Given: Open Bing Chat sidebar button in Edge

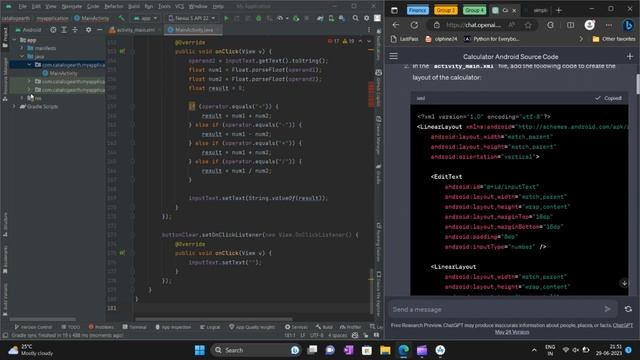Looking at the screenshot, I should point(628,25).
